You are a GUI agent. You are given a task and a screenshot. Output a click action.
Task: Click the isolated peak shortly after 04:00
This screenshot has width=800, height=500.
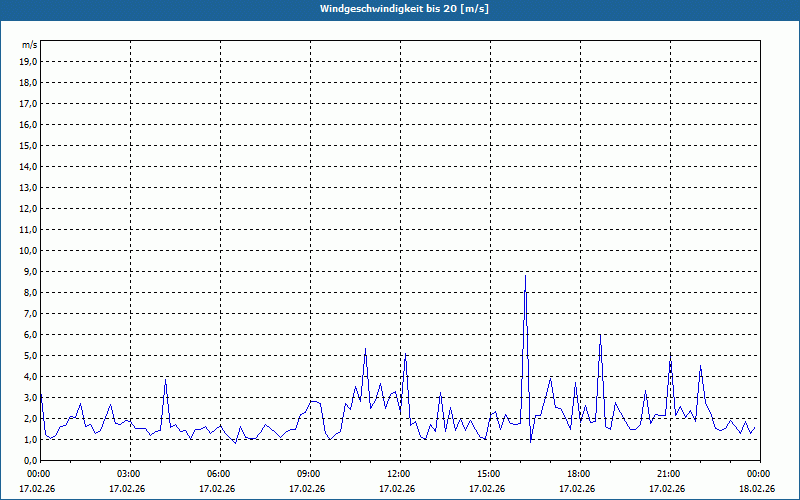pos(165,380)
